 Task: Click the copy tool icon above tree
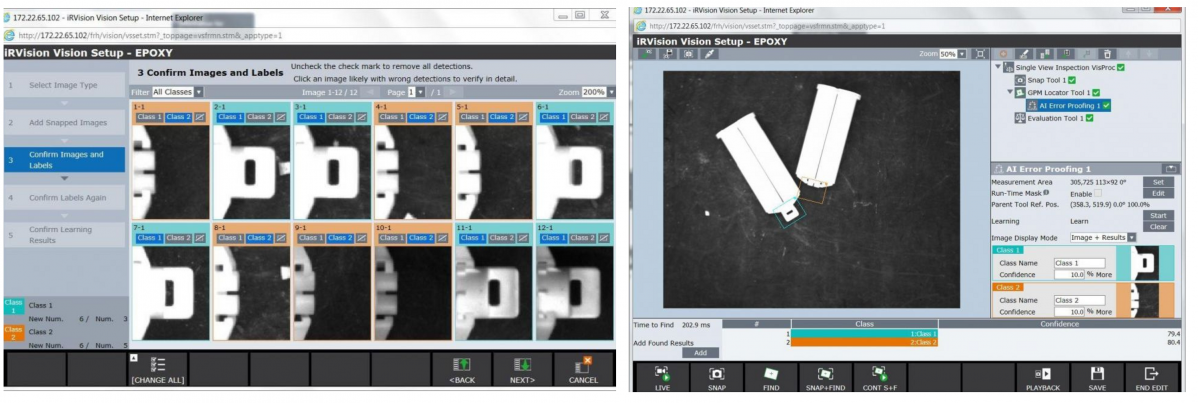point(1045,54)
